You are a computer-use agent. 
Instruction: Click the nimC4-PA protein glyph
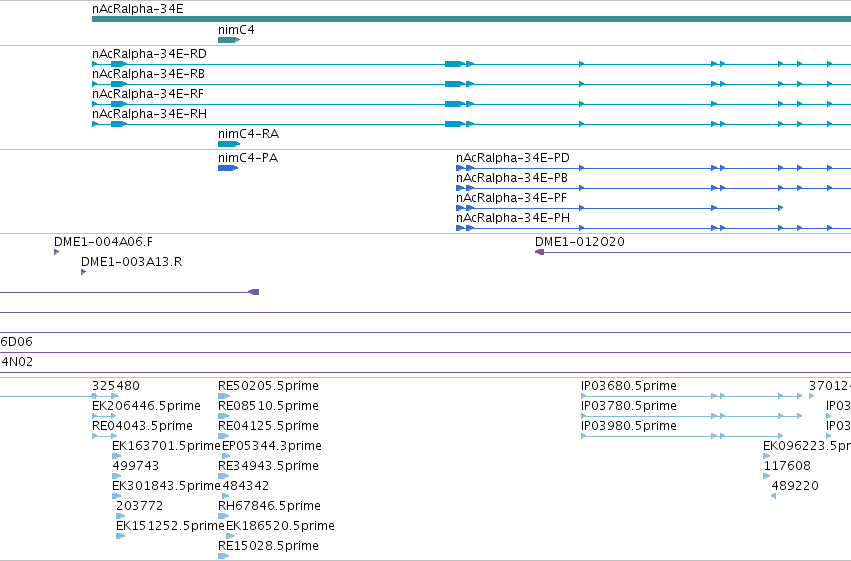point(228,168)
